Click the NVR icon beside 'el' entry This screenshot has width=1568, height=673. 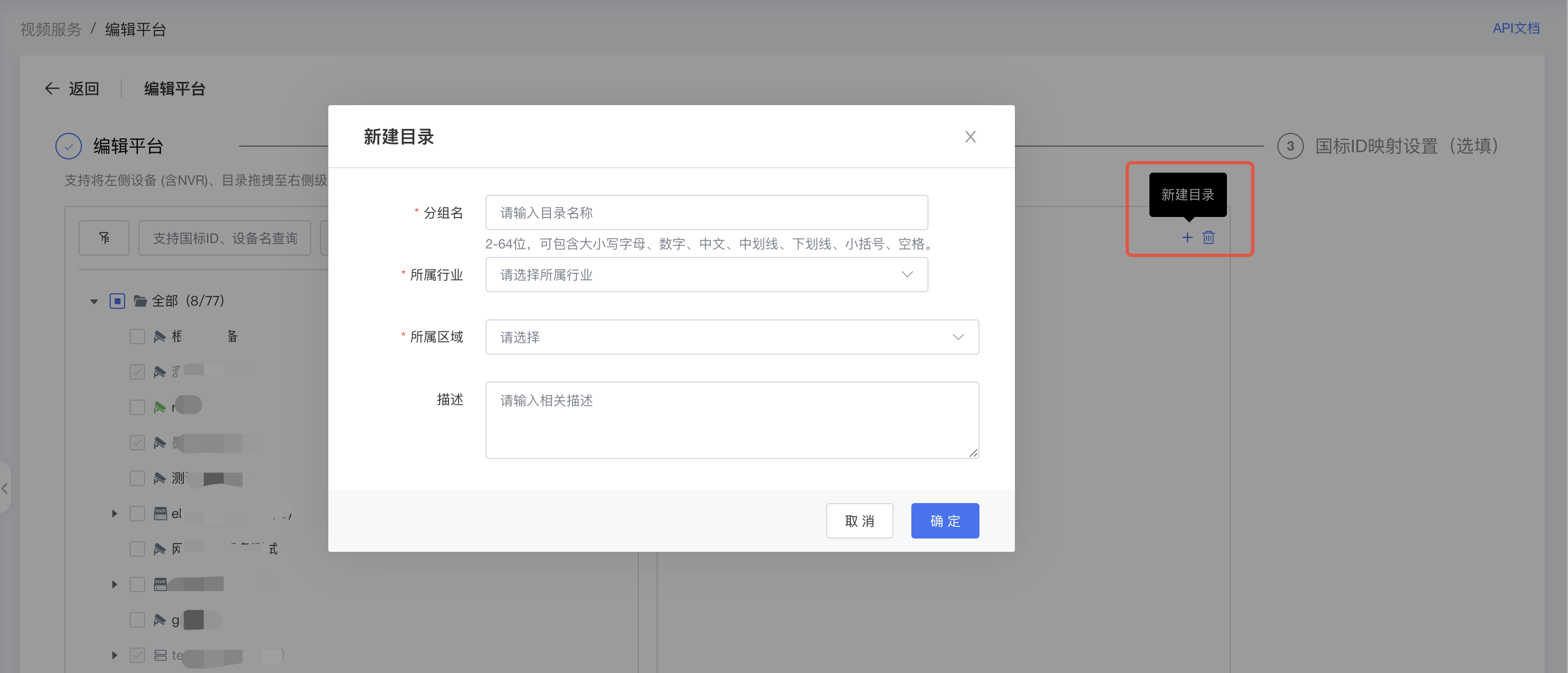(x=160, y=514)
